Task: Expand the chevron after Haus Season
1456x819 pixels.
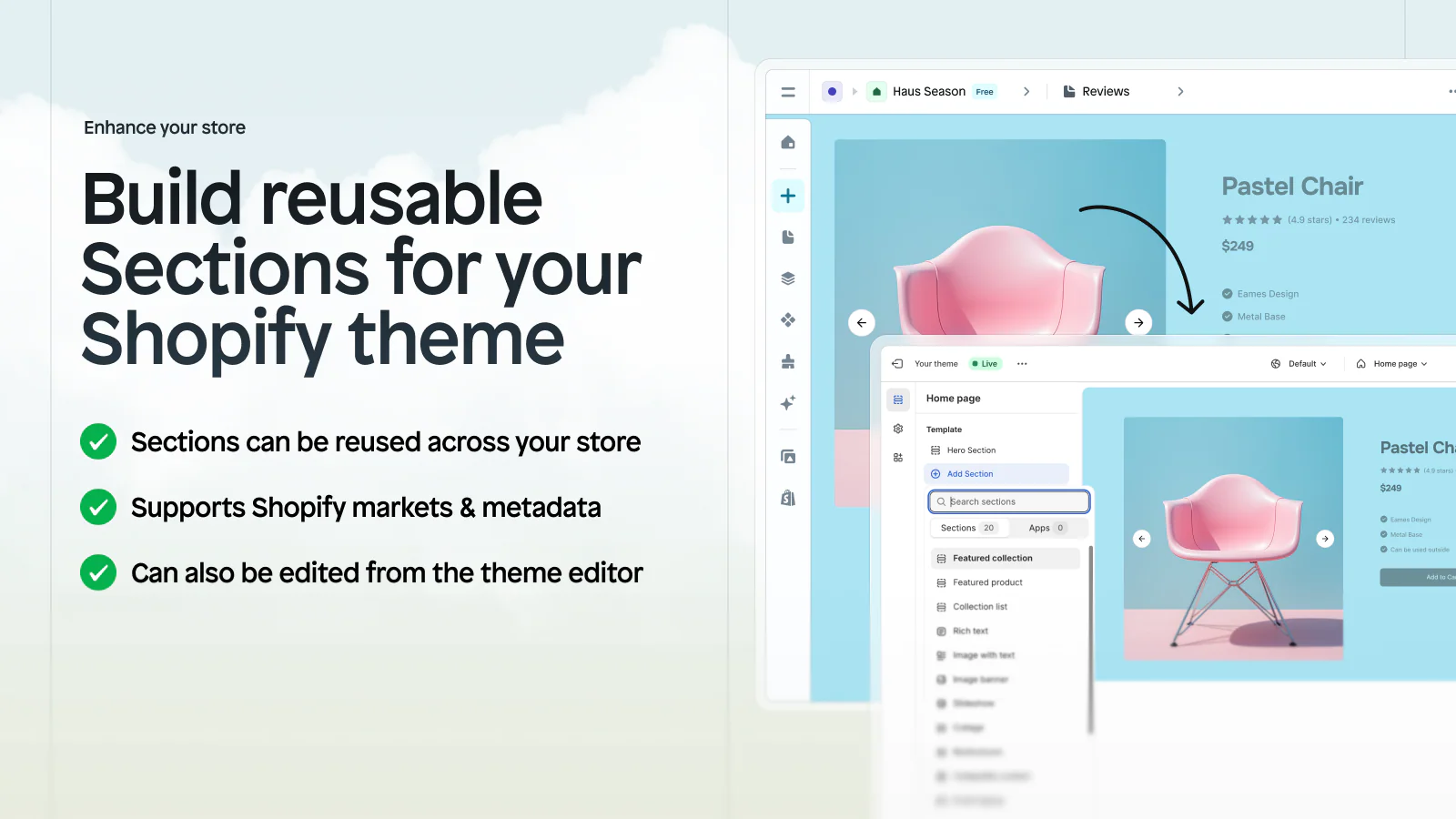Action: 1026,92
